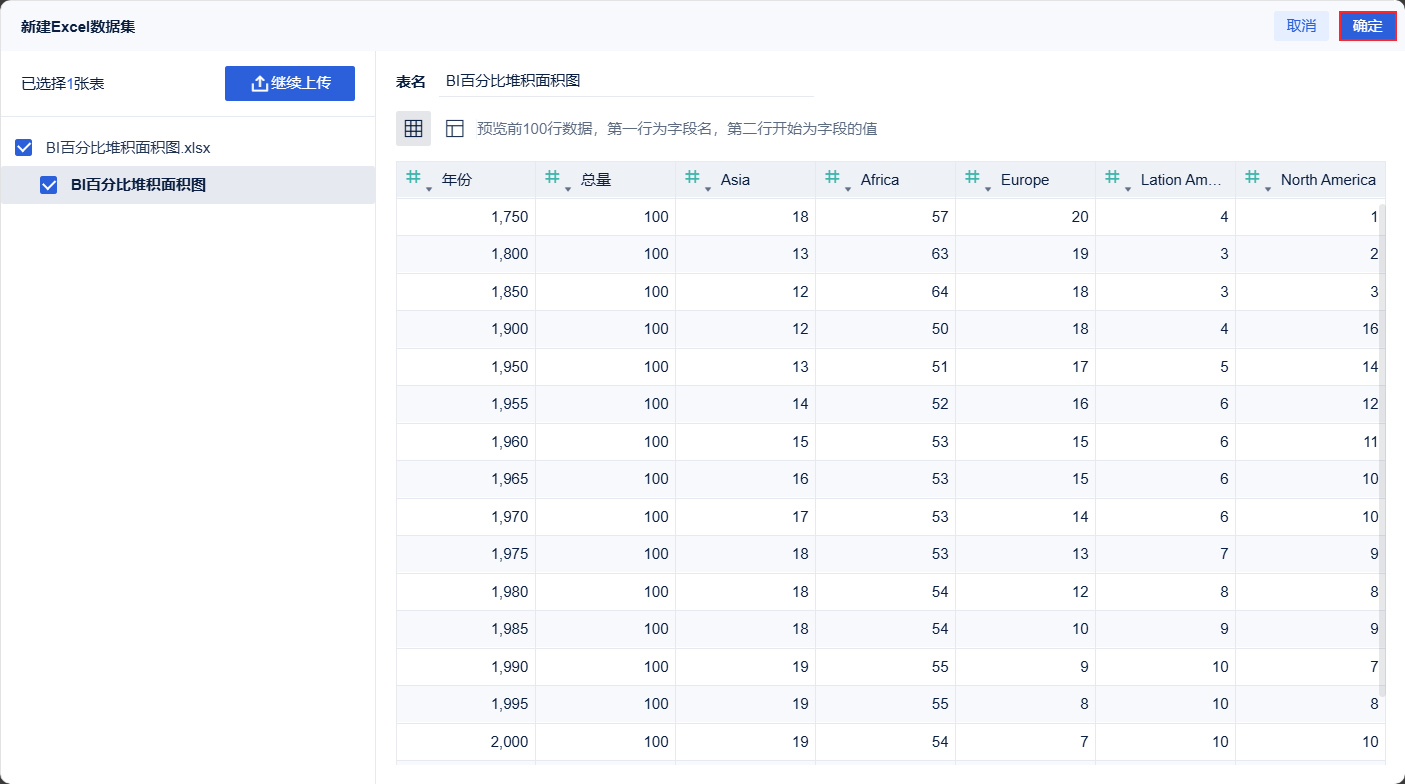
Task: Click the number type icon for 年份
Action: pyautogui.click(x=413, y=178)
